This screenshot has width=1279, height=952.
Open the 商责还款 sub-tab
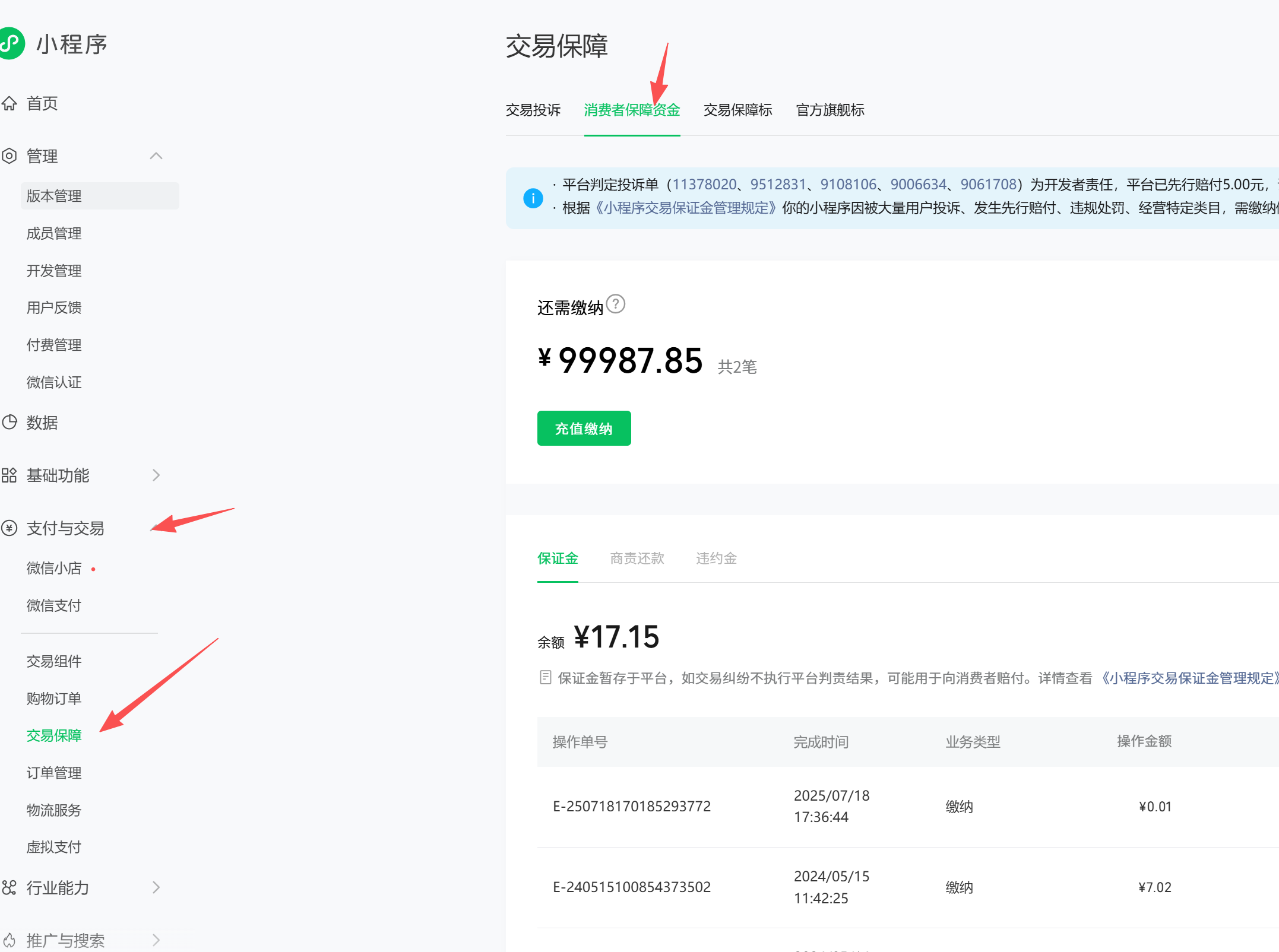[x=637, y=558]
